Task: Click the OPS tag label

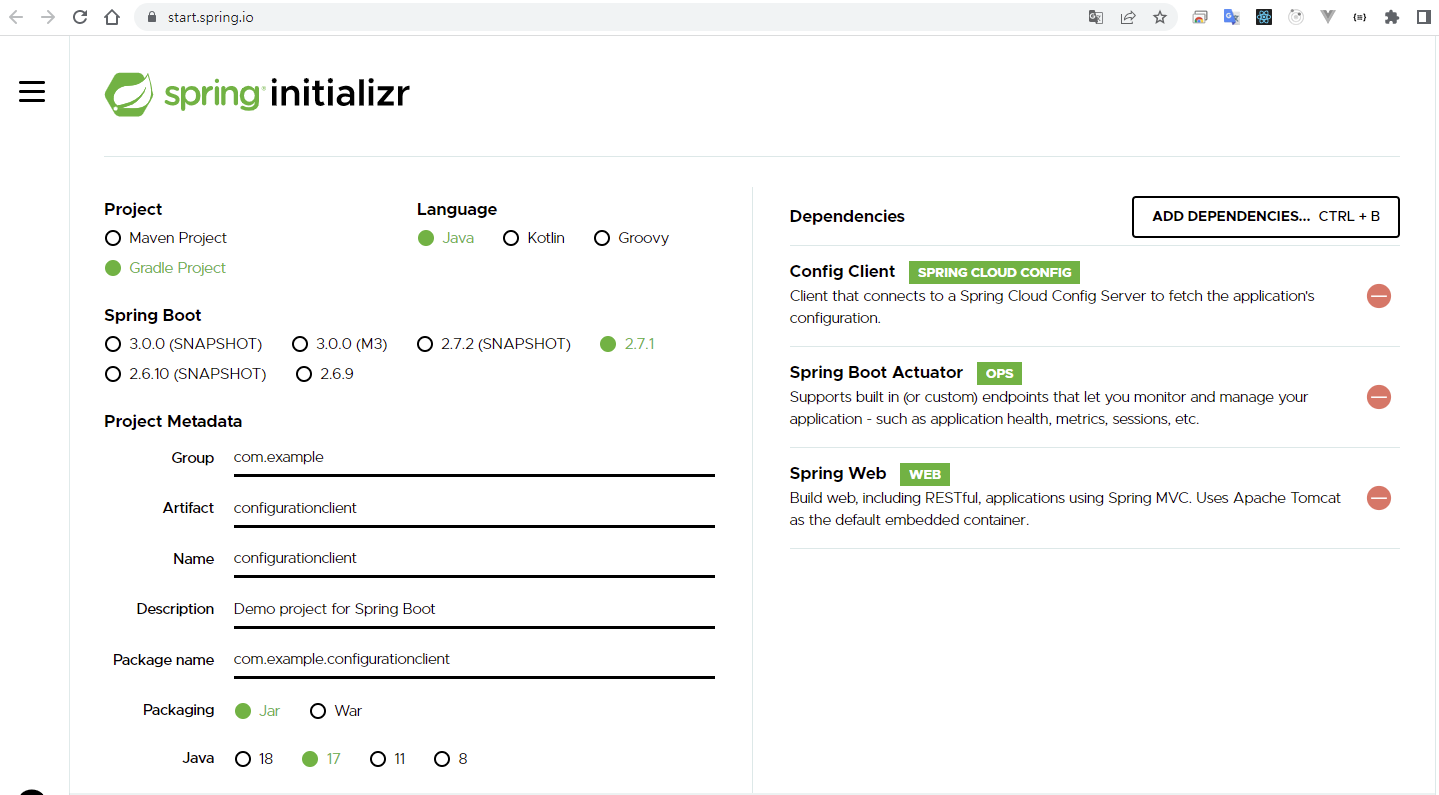Action: click(999, 373)
